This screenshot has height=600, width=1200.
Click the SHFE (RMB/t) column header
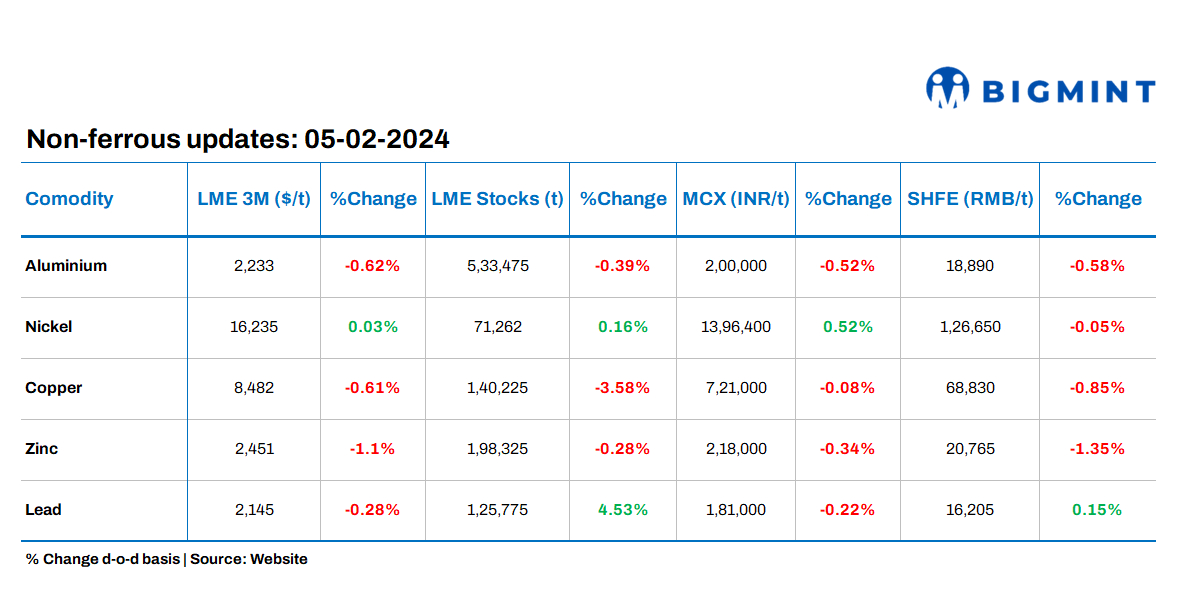click(x=970, y=198)
